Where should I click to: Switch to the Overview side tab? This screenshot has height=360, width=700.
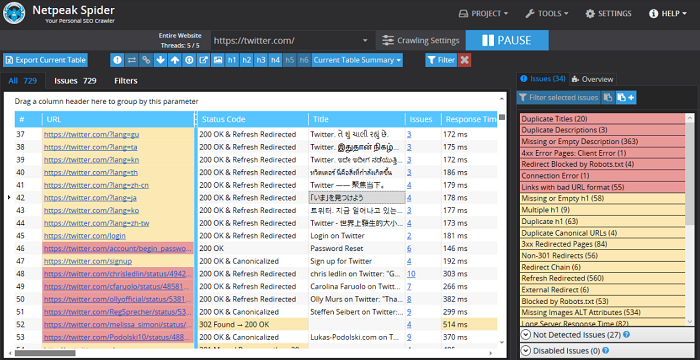point(593,79)
